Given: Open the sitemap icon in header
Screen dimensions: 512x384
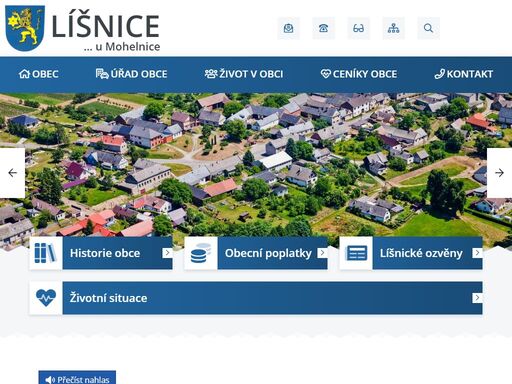Looking at the screenshot, I should 393,28.
